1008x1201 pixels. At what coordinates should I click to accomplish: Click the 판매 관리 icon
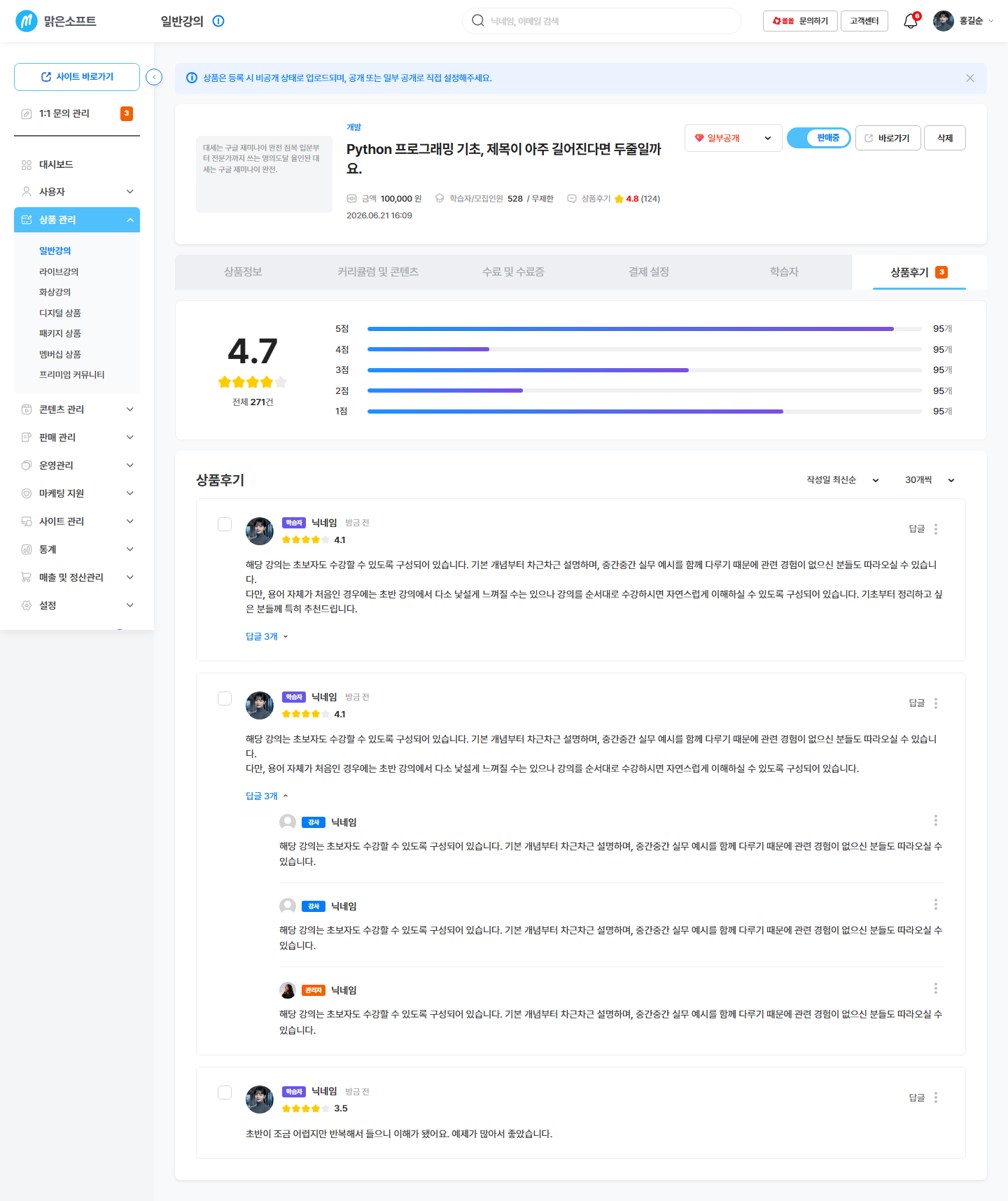point(27,437)
